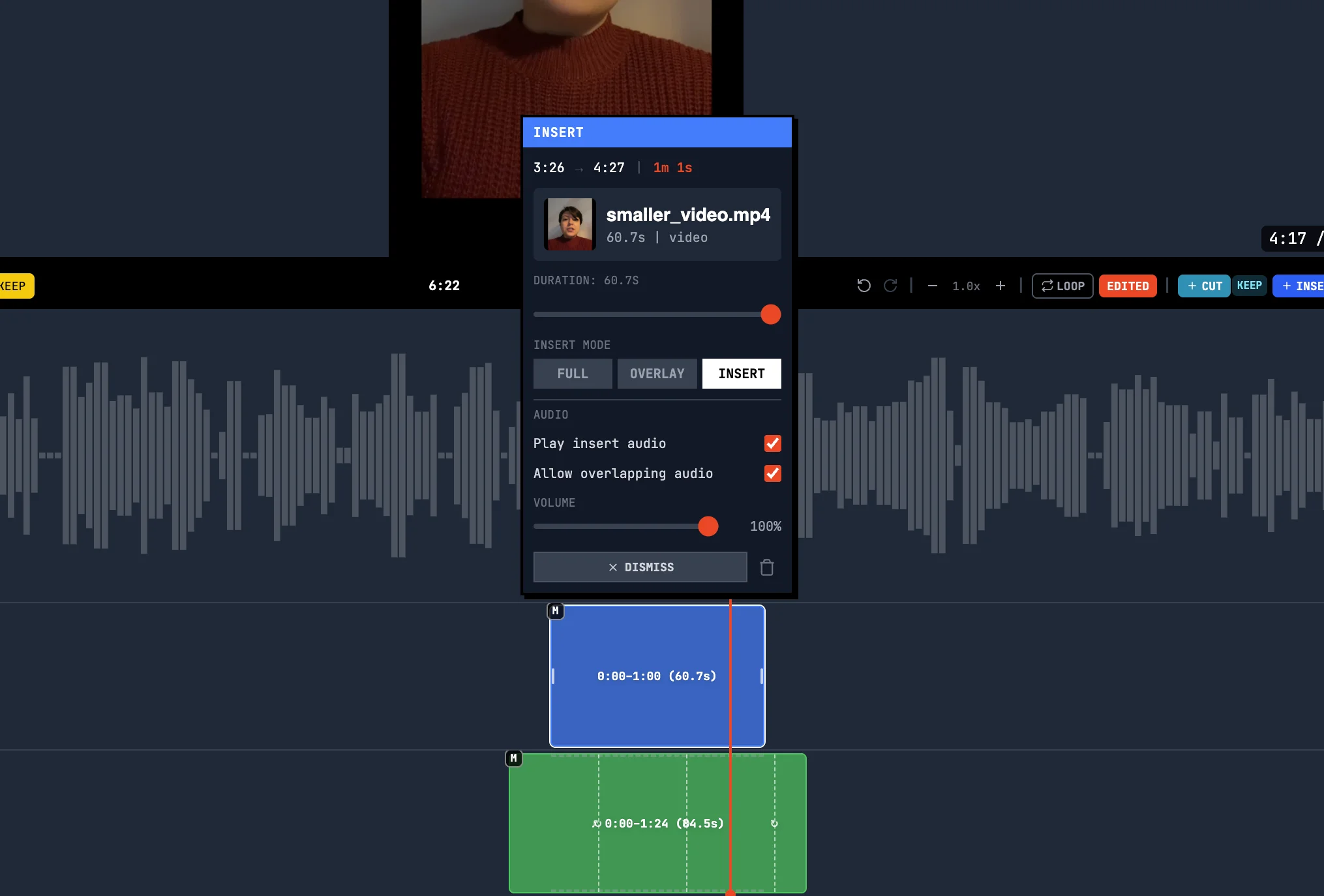Click the 6:22 time display
This screenshot has width=1324, height=896.
click(x=444, y=286)
